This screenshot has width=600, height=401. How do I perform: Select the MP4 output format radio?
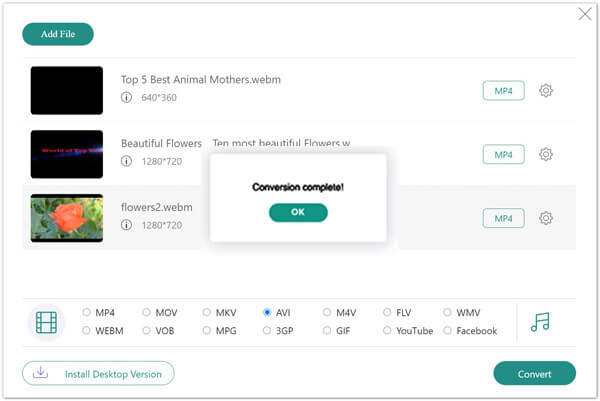[86, 312]
